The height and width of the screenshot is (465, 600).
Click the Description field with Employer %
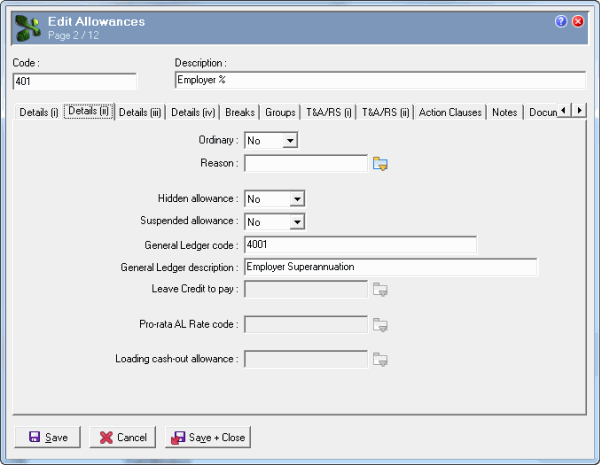coord(380,80)
